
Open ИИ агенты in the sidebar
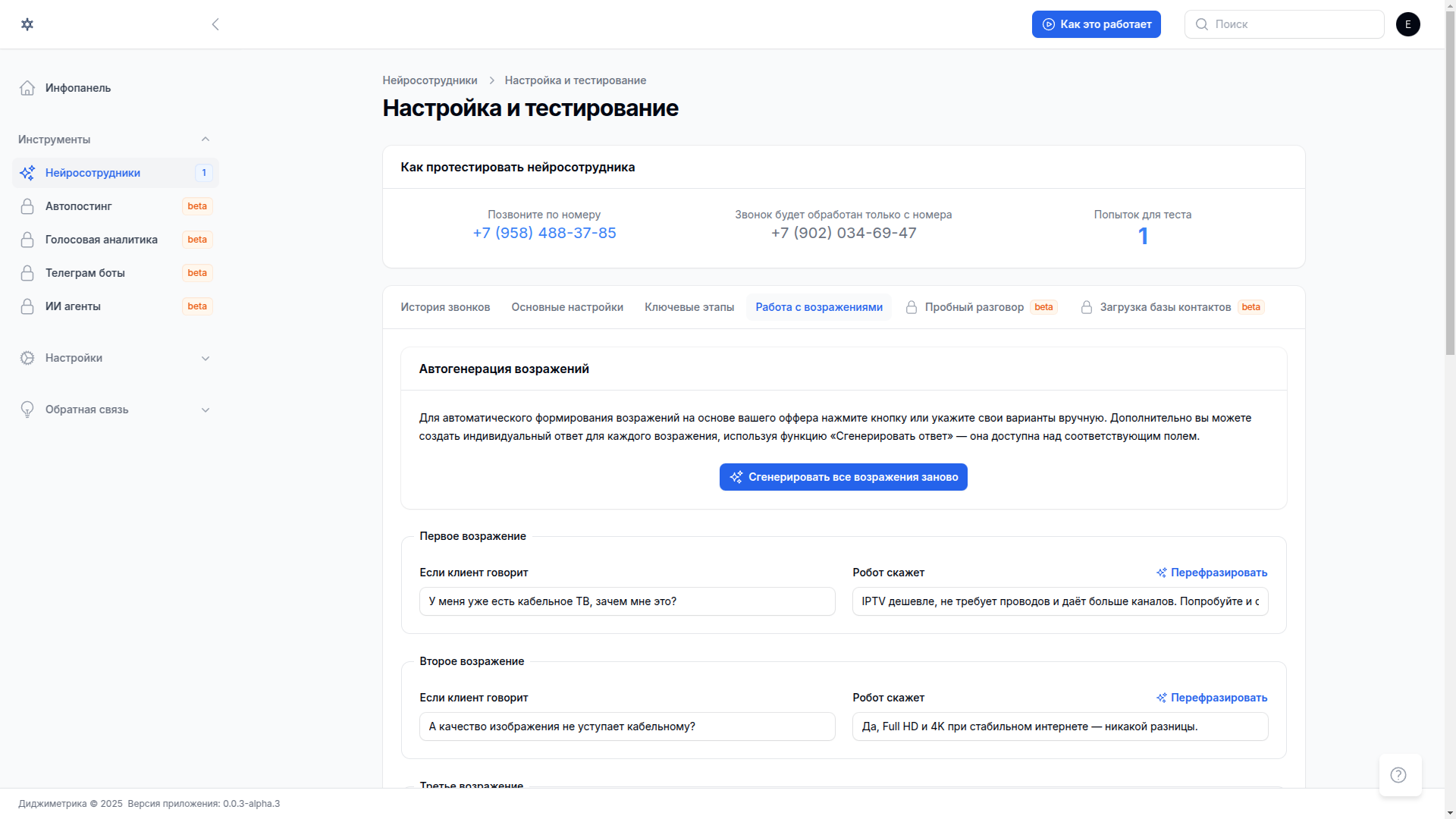click(x=115, y=306)
